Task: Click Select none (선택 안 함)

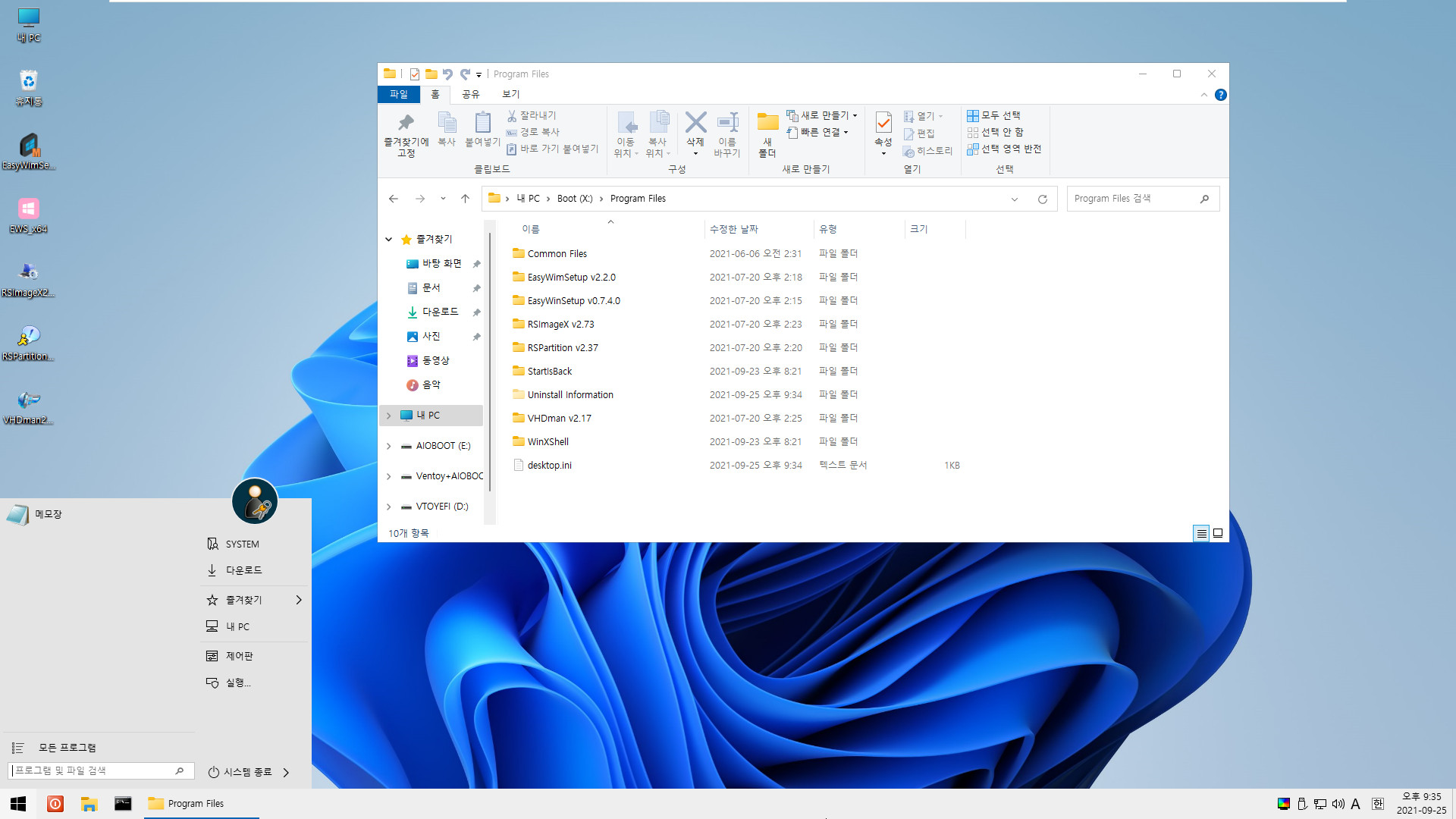Action: tap(995, 132)
